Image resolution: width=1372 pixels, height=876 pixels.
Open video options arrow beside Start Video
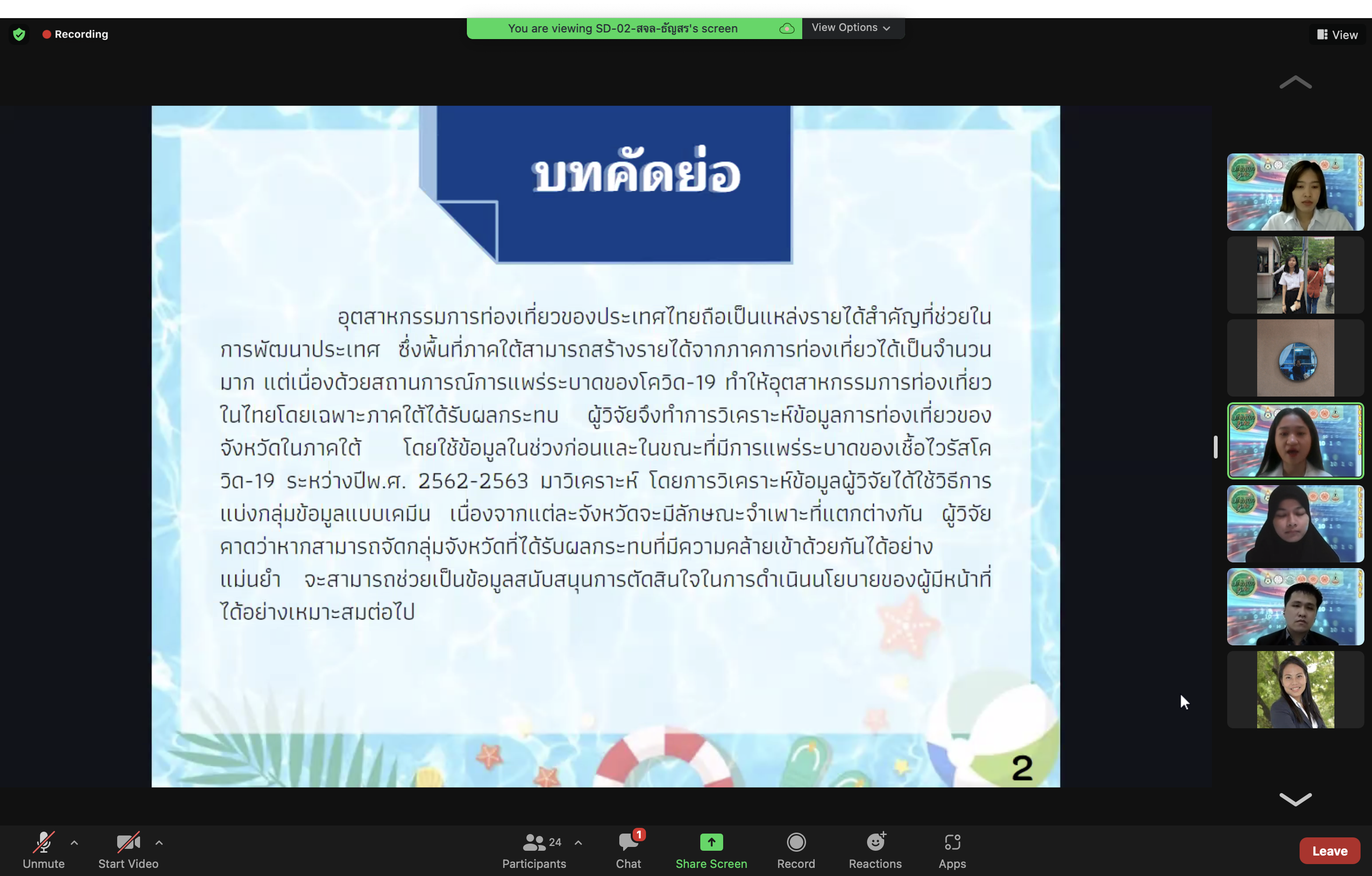[x=159, y=842]
